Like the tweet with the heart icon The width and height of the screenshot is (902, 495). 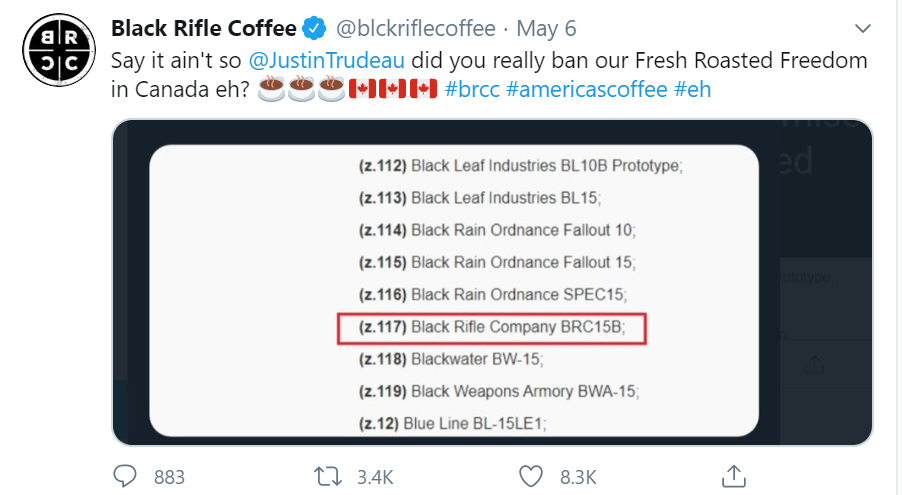tap(530, 477)
